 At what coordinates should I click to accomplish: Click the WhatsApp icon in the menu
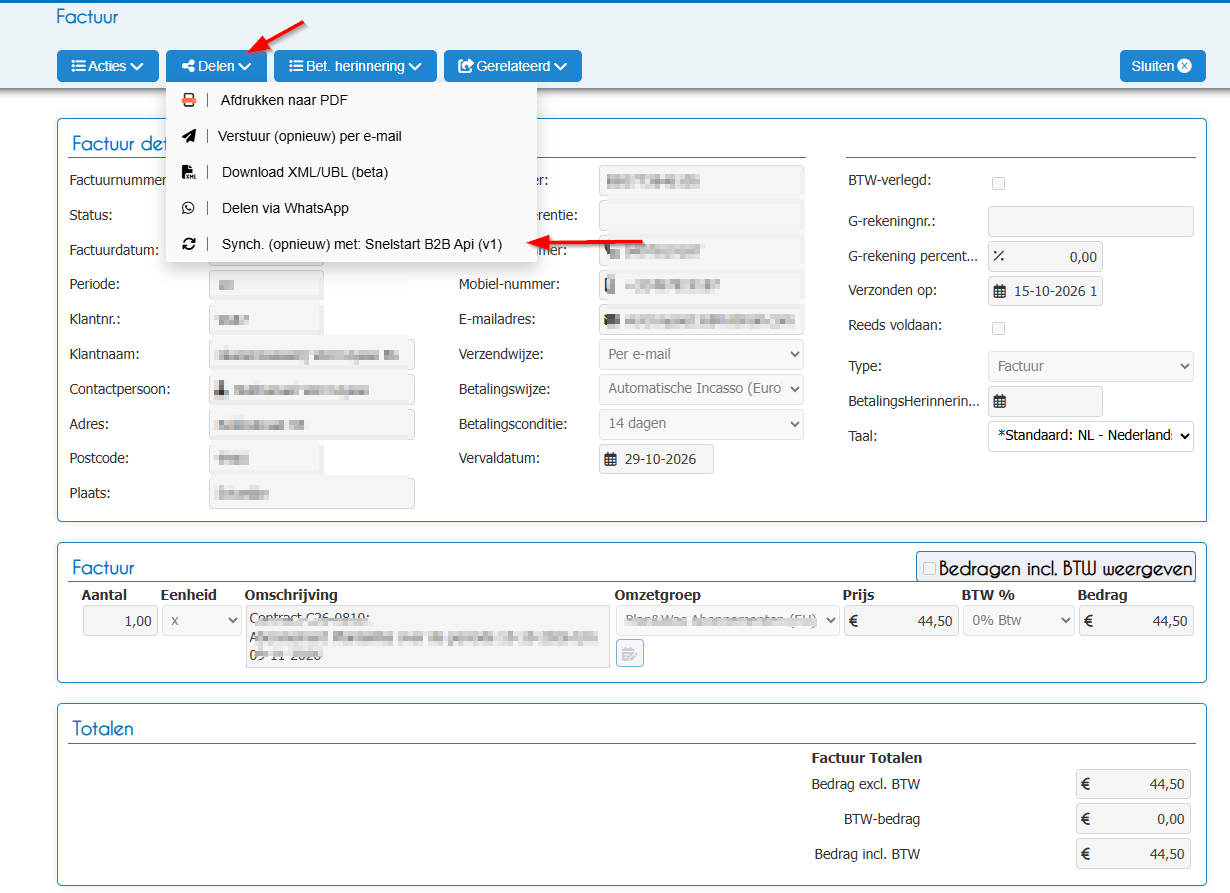tap(188, 208)
